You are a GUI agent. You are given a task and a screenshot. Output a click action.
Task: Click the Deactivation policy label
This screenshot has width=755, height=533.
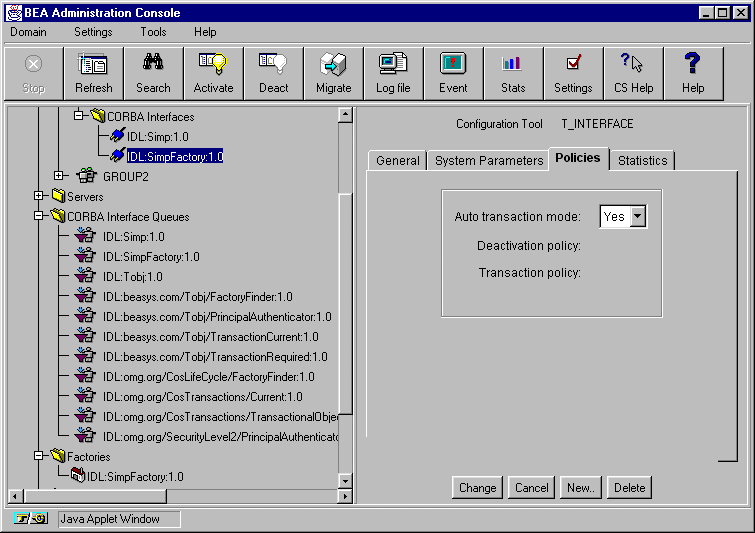[x=529, y=246]
